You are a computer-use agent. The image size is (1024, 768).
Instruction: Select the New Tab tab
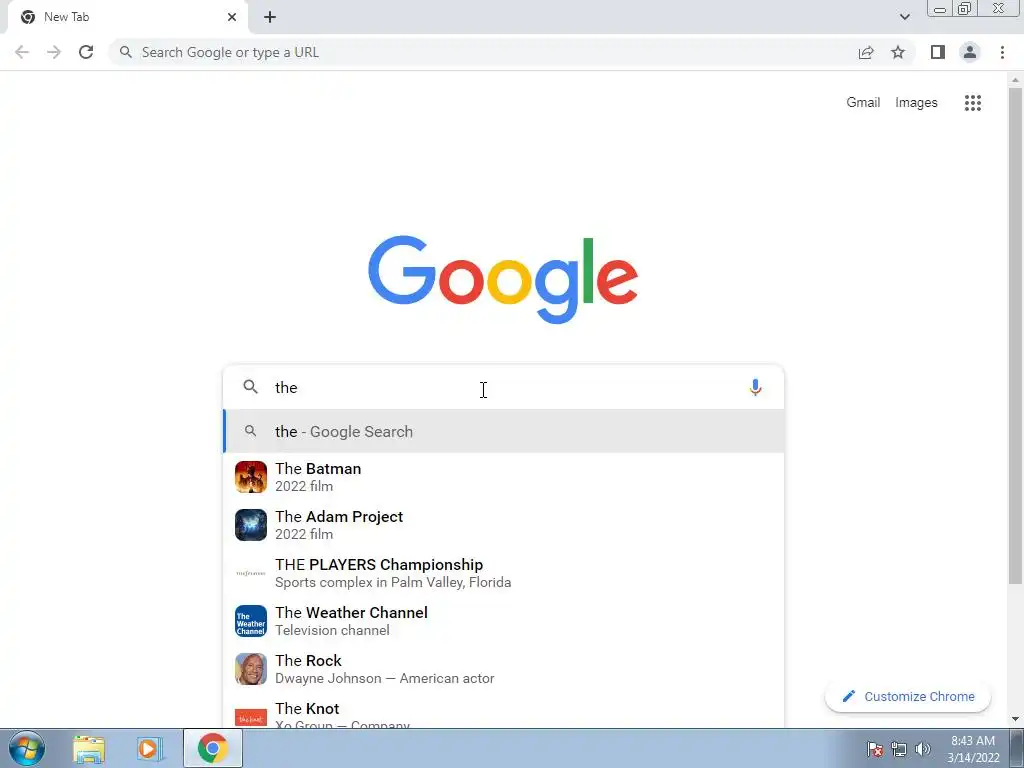[127, 17]
